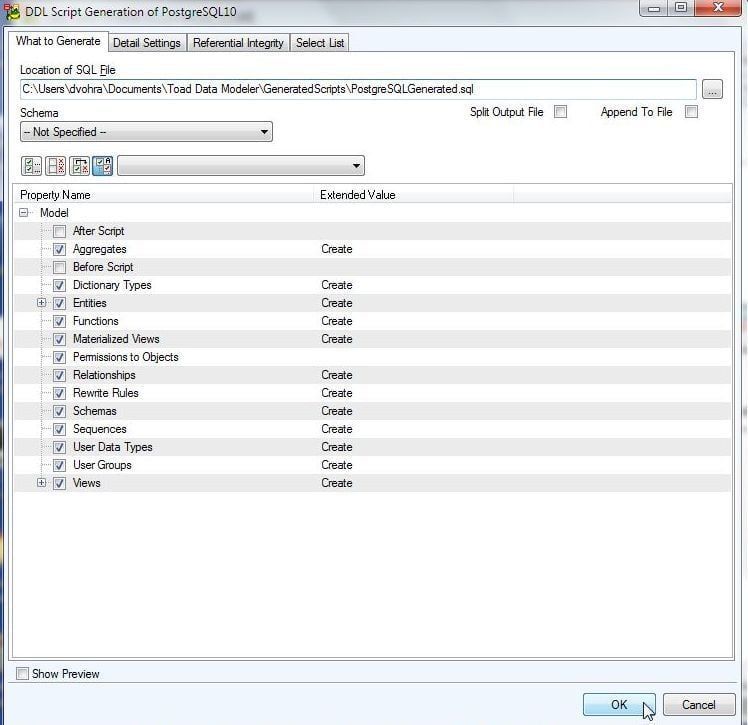The image size is (748, 725).
Task: Uncheck the User Groups checkbox
Action: pyautogui.click(x=59, y=466)
